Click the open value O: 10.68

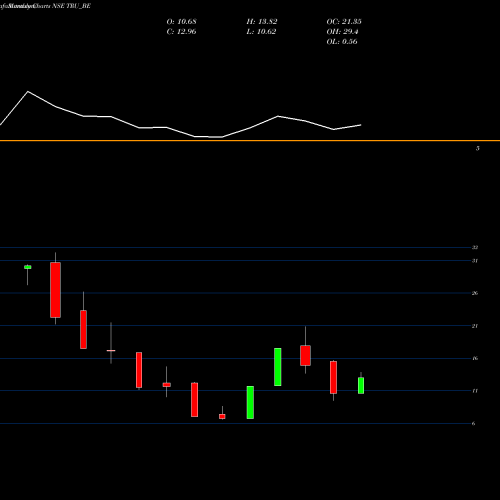[x=182, y=22]
